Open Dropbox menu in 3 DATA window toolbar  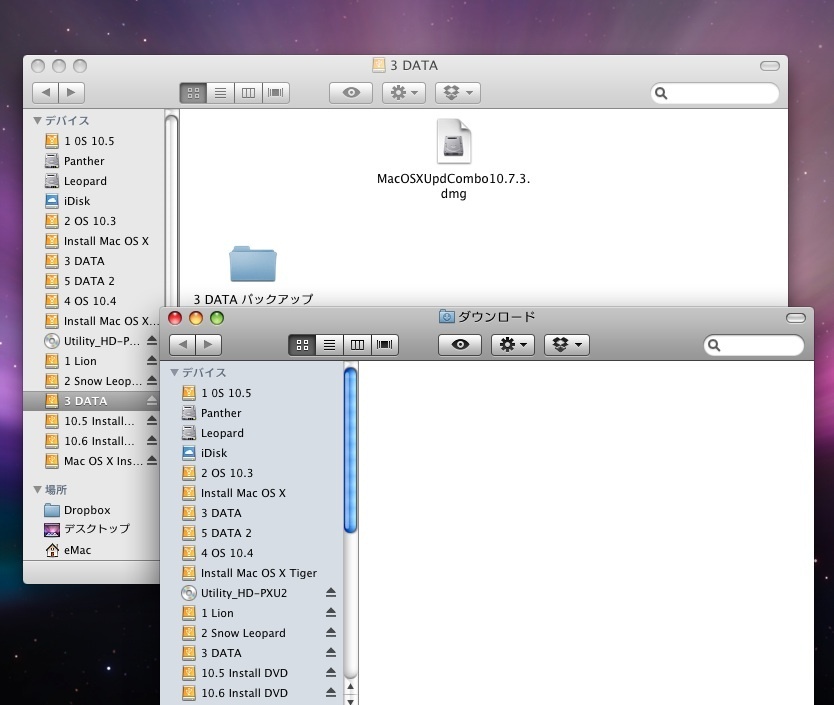[458, 93]
